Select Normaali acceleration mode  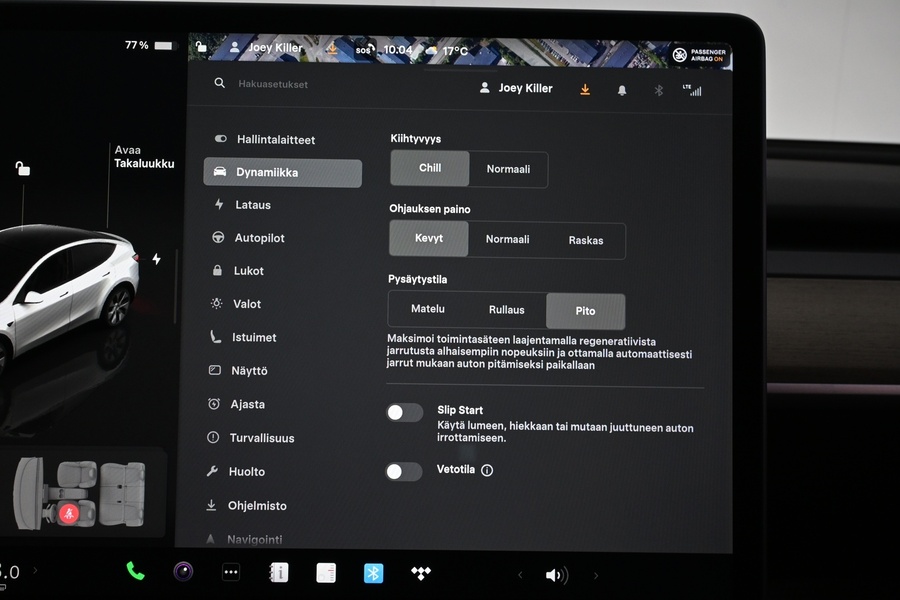(508, 169)
